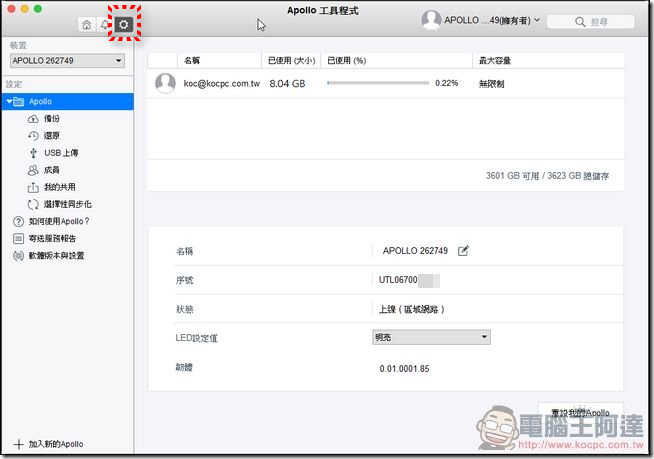Open 還原 restore section

pyautogui.click(x=52, y=136)
